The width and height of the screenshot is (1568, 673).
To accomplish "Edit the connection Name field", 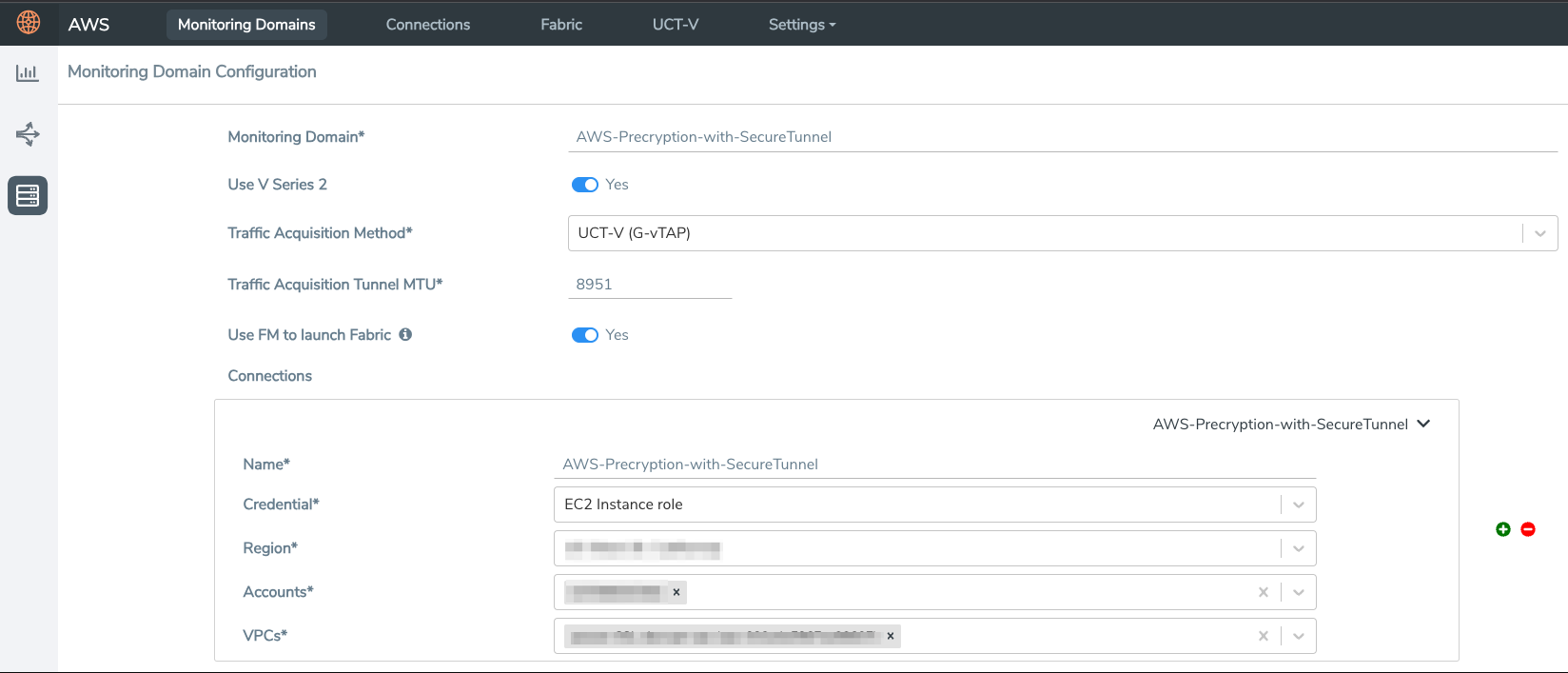I will coord(934,465).
